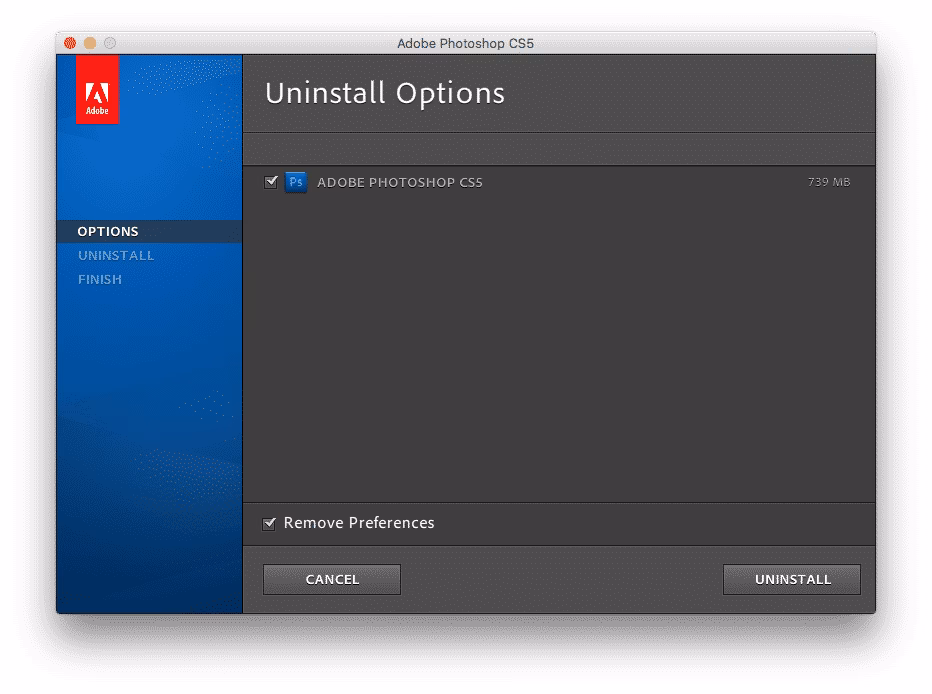Click the ADOBE PHOTOSHOP CS5 product name
Screen dimensions: 932x694
point(399,182)
